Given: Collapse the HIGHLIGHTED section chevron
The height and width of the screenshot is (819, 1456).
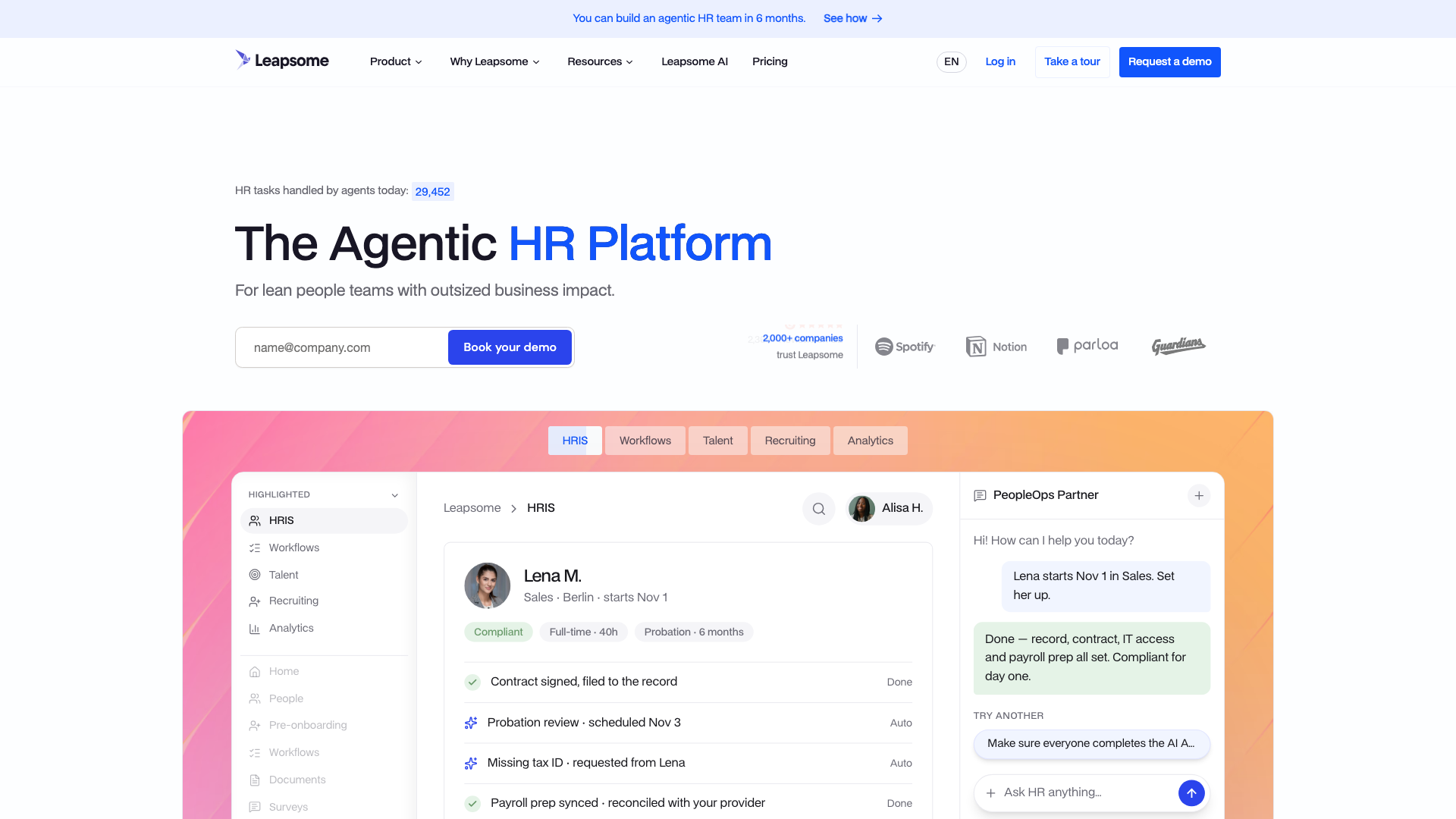Looking at the screenshot, I should tap(394, 495).
